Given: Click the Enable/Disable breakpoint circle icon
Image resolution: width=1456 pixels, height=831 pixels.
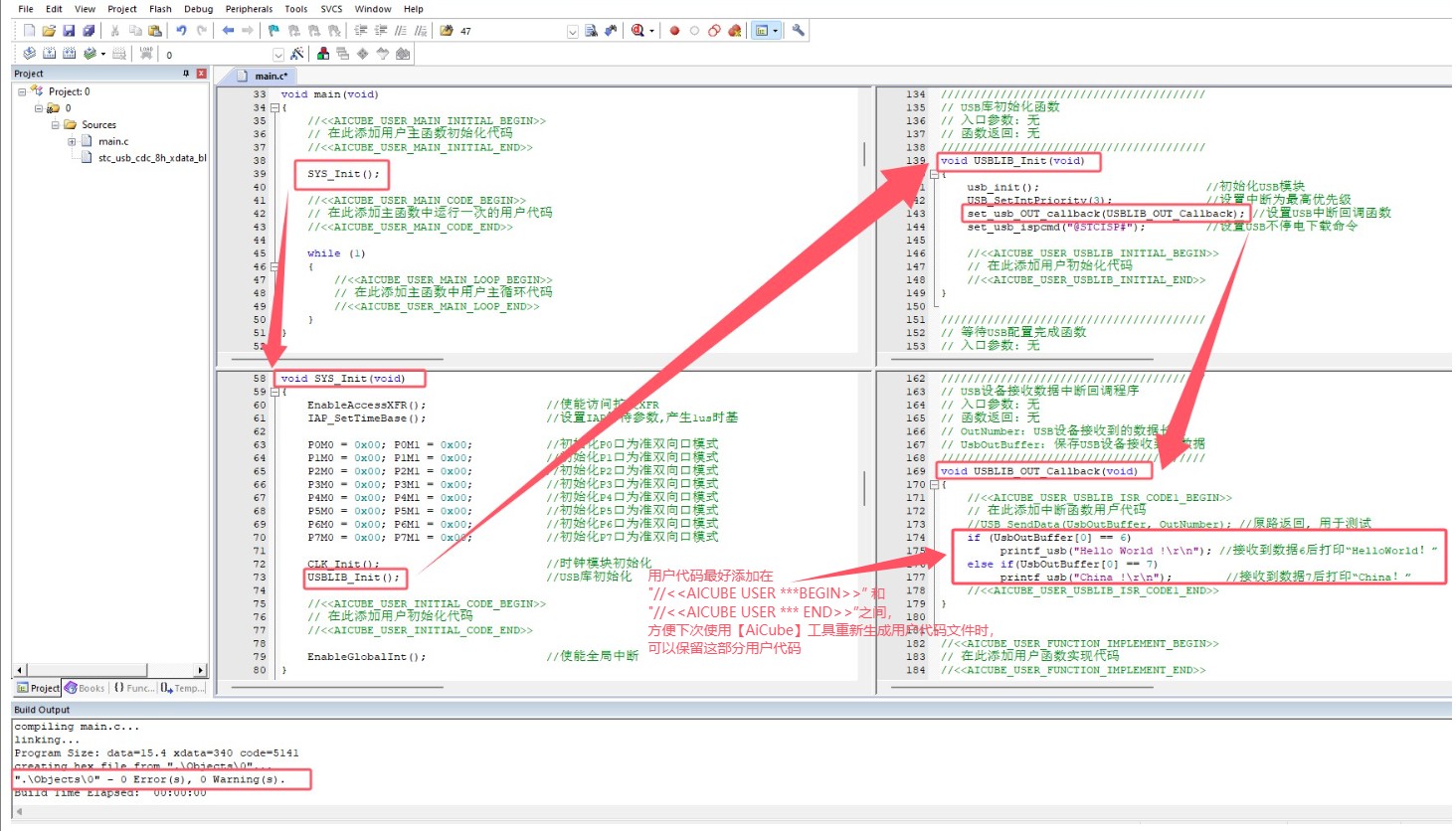Looking at the screenshot, I should [694, 31].
